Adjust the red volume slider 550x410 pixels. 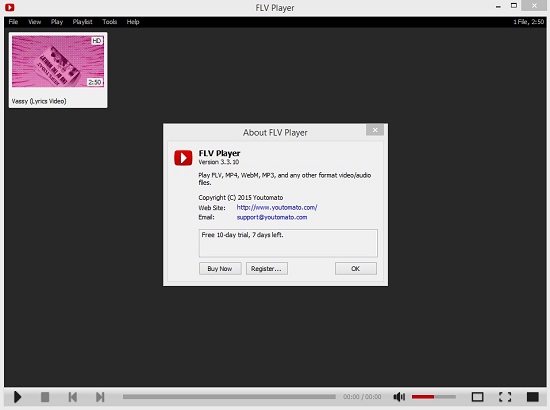[x=434, y=397]
